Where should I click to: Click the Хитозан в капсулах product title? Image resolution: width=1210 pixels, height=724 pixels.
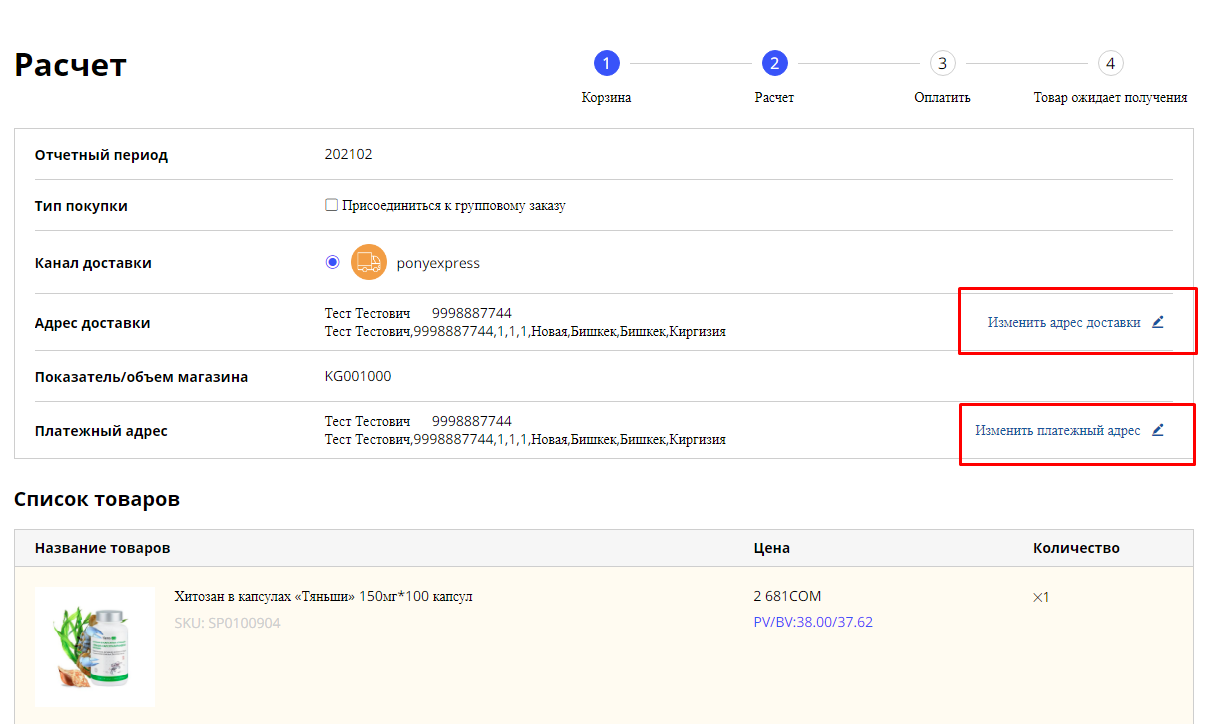323,597
